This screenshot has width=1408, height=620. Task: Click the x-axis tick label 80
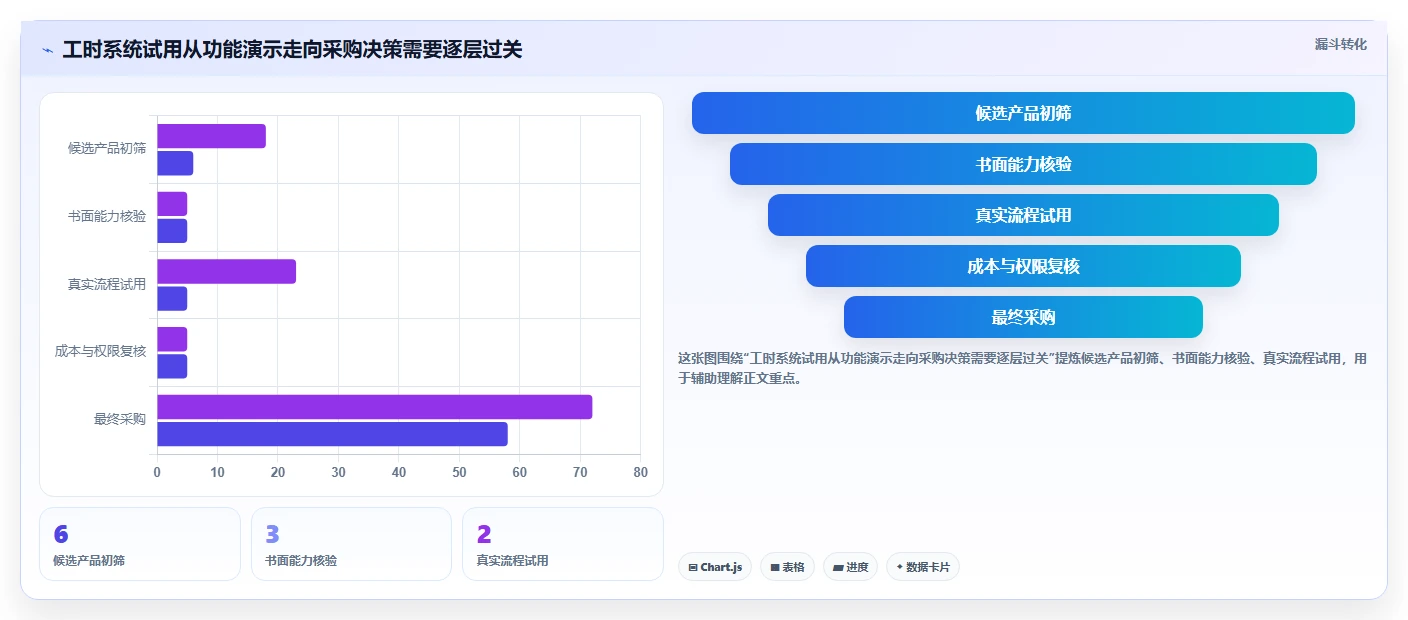point(641,472)
